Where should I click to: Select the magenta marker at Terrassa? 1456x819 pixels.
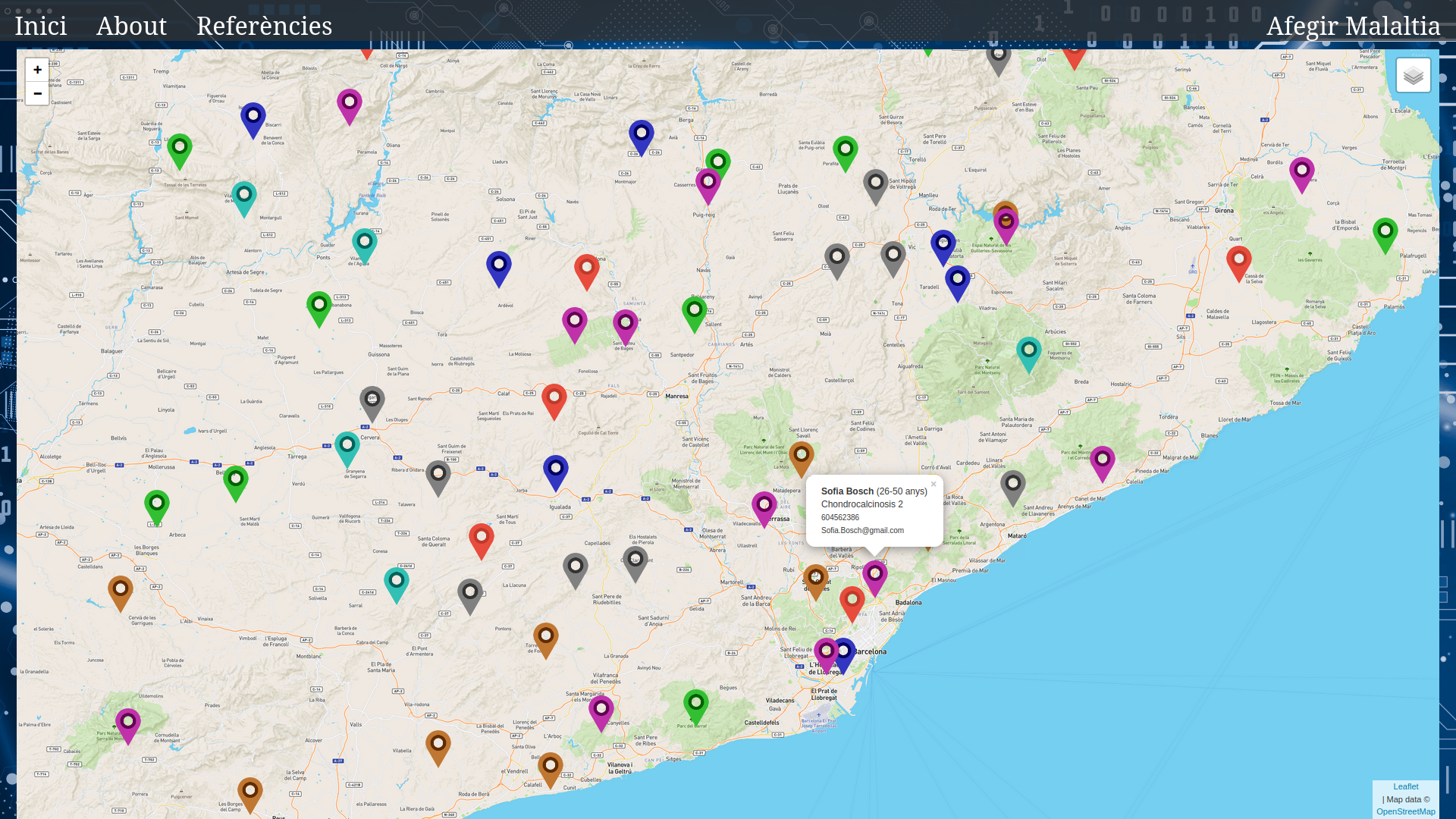tap(764, 507)
